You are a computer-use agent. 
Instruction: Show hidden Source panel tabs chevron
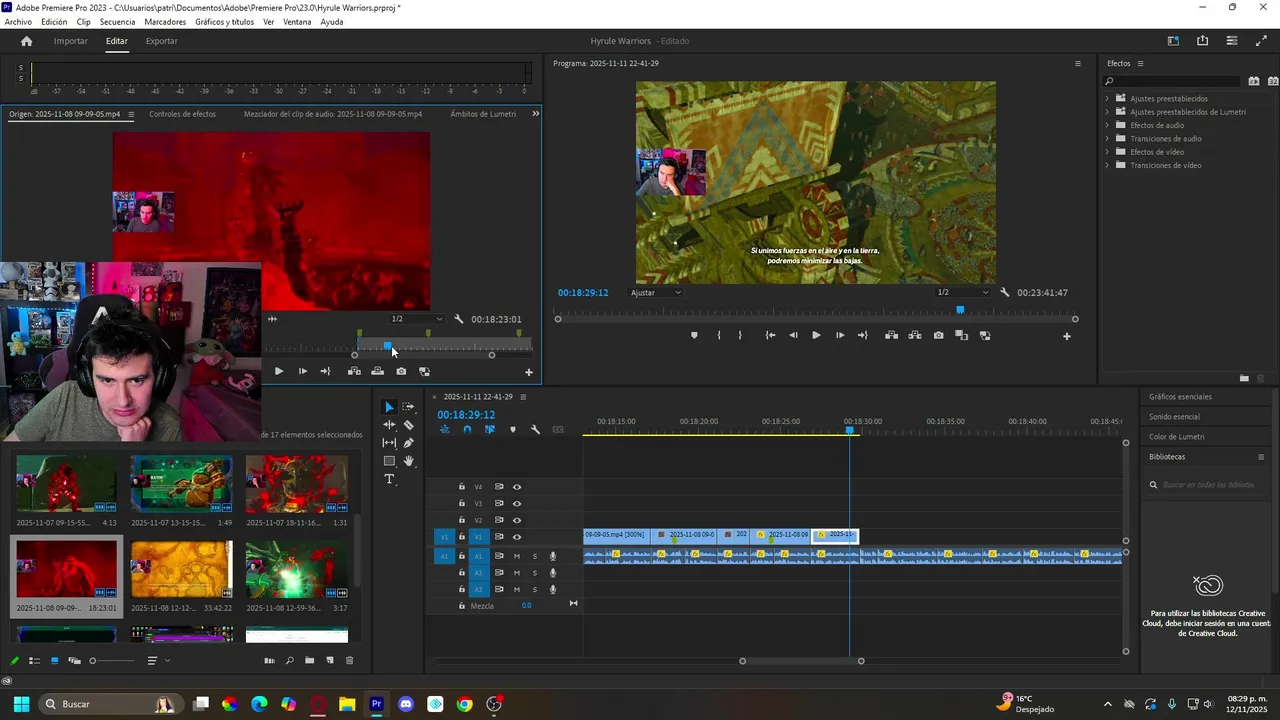coord(535,114)
